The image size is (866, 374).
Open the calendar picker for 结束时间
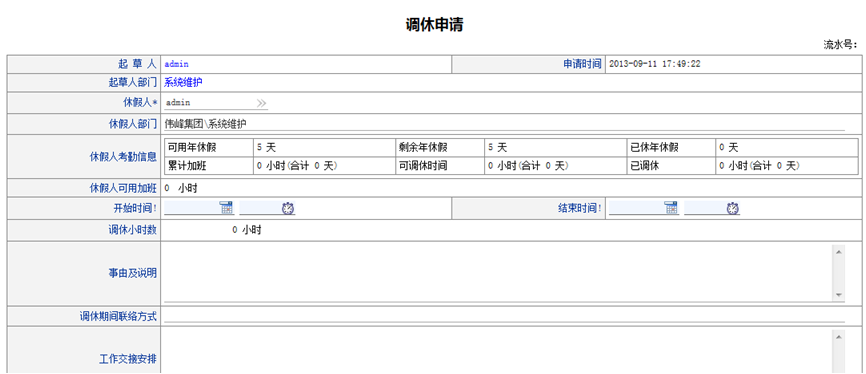click(670, 208)
